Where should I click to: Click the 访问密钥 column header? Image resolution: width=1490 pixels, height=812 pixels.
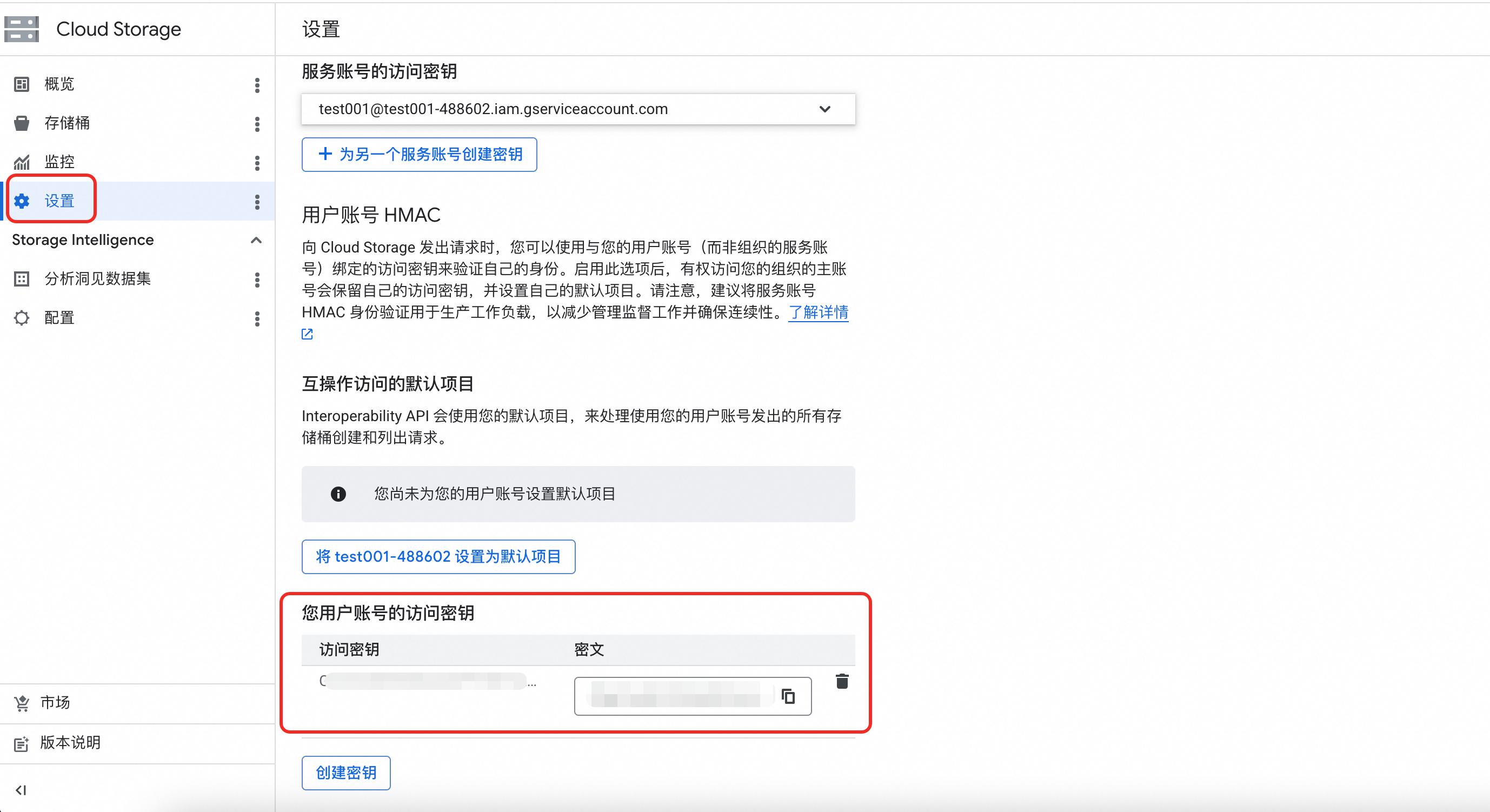pos(349,649)
